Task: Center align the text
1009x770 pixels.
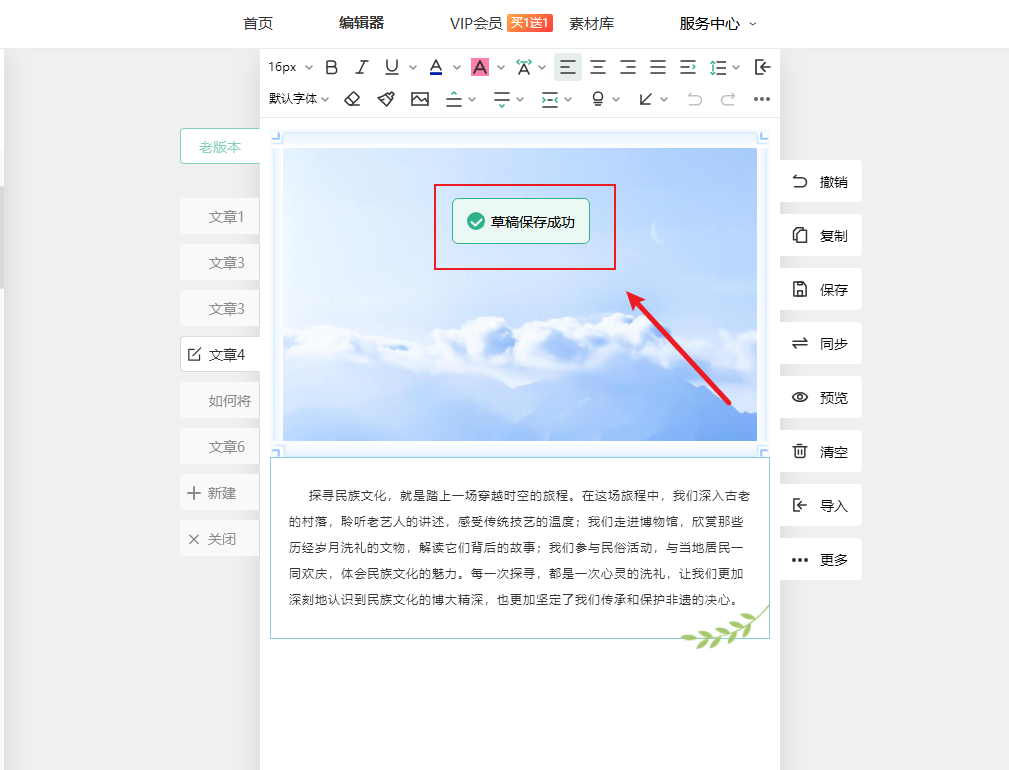Action: pos(598,67)
